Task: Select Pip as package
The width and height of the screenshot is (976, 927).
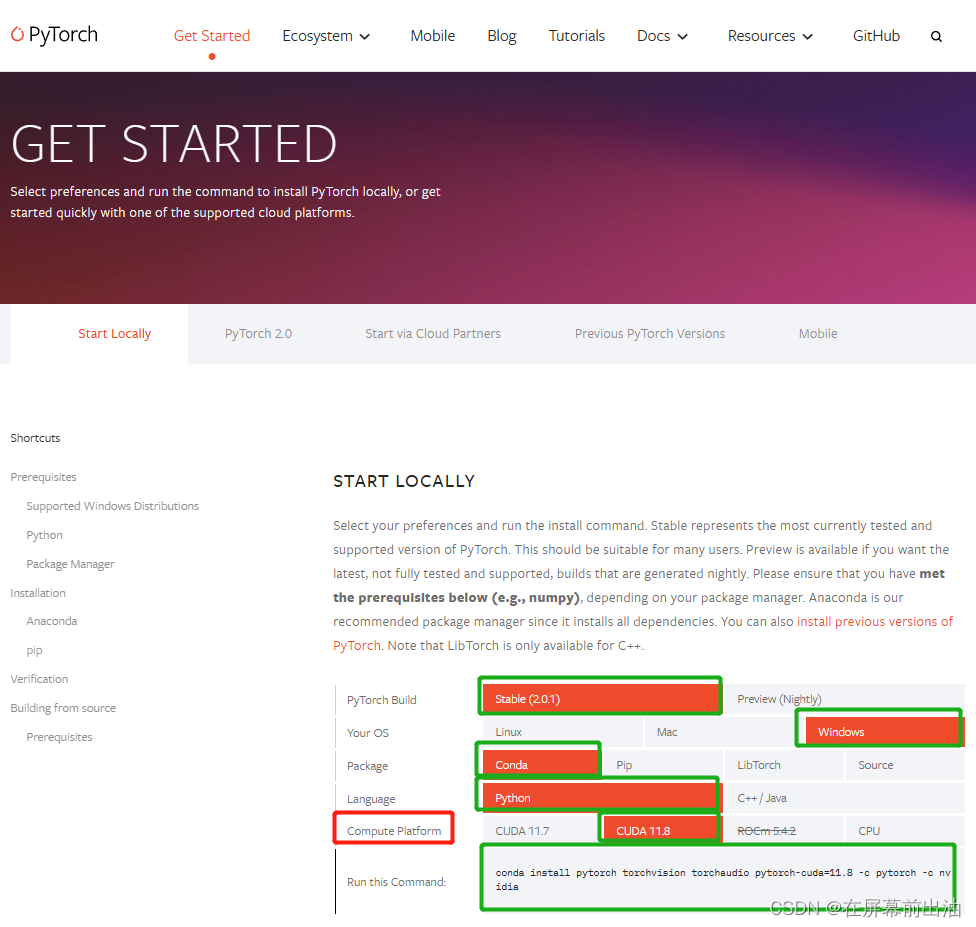Action: click(x=663, y=765)
